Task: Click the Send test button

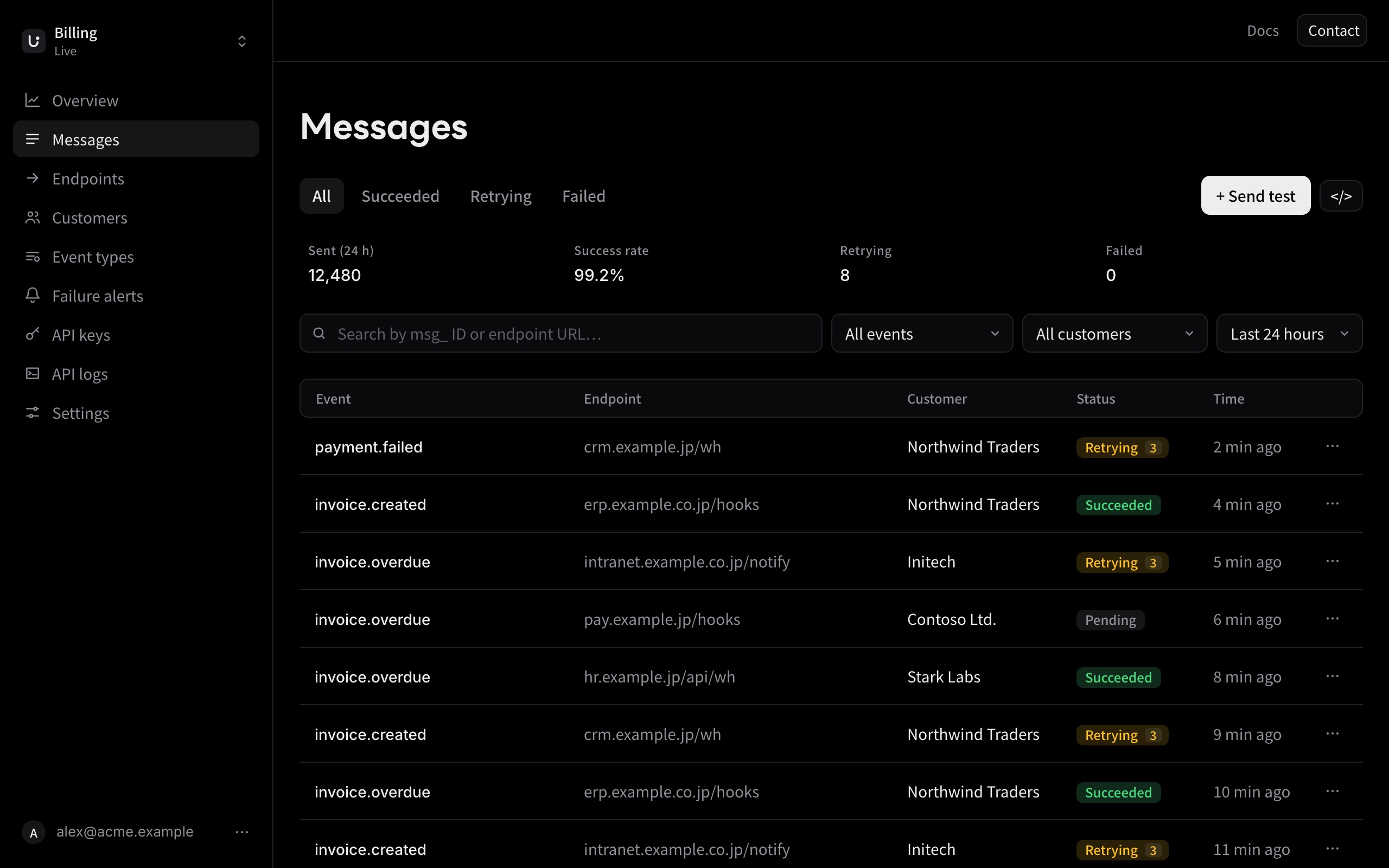Action: pos(1256,196)
